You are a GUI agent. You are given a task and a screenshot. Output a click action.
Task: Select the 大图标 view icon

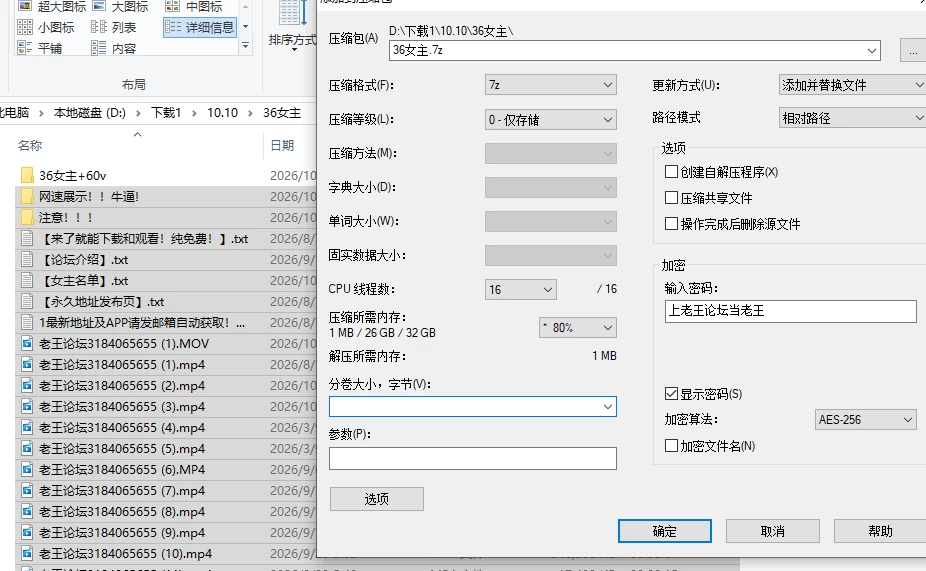tap(99, 6)
